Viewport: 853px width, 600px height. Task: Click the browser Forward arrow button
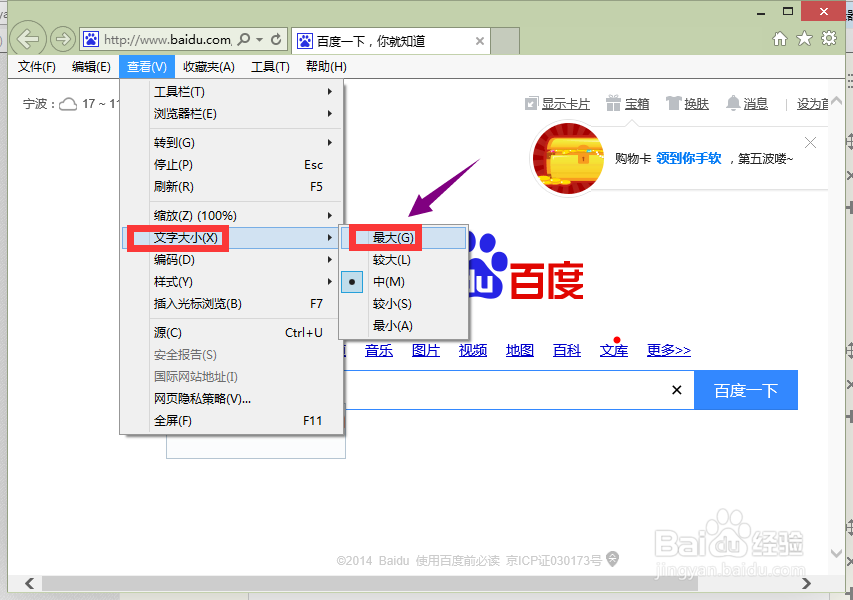[63, 39]
